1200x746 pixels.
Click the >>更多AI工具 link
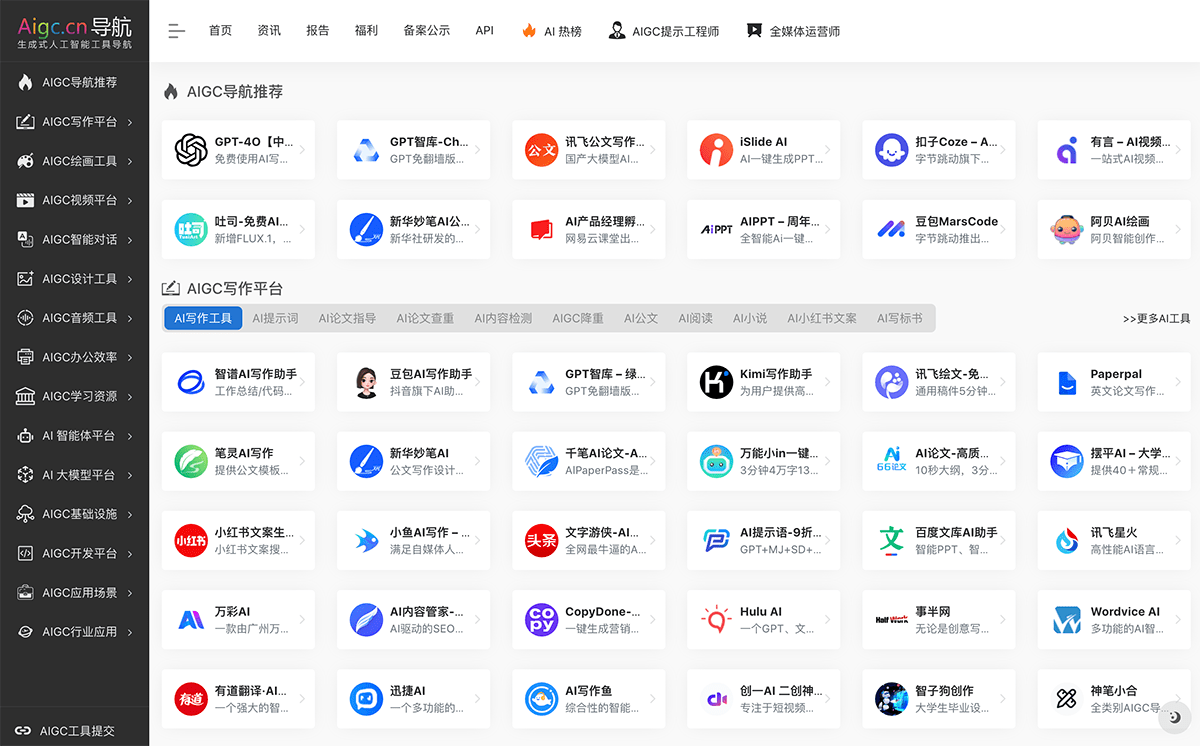[1150, 317]
